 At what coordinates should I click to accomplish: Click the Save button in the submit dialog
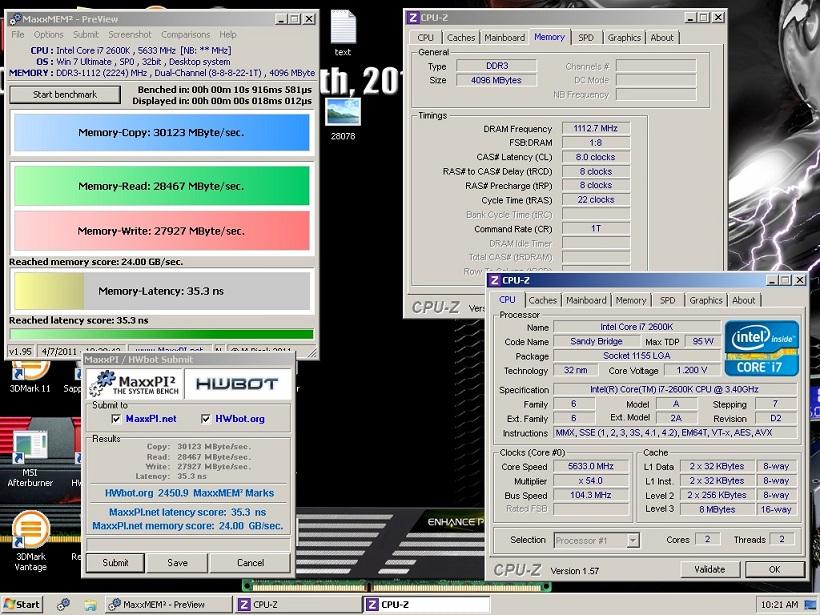(177, 563)
